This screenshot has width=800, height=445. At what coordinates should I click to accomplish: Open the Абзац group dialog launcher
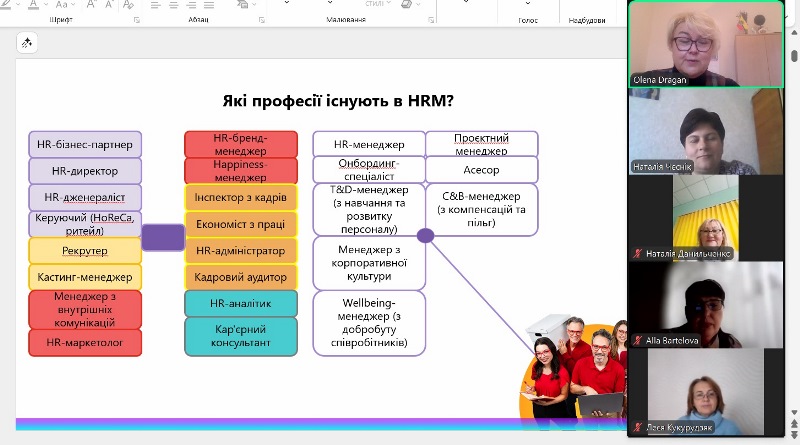(x=261, y=20)
